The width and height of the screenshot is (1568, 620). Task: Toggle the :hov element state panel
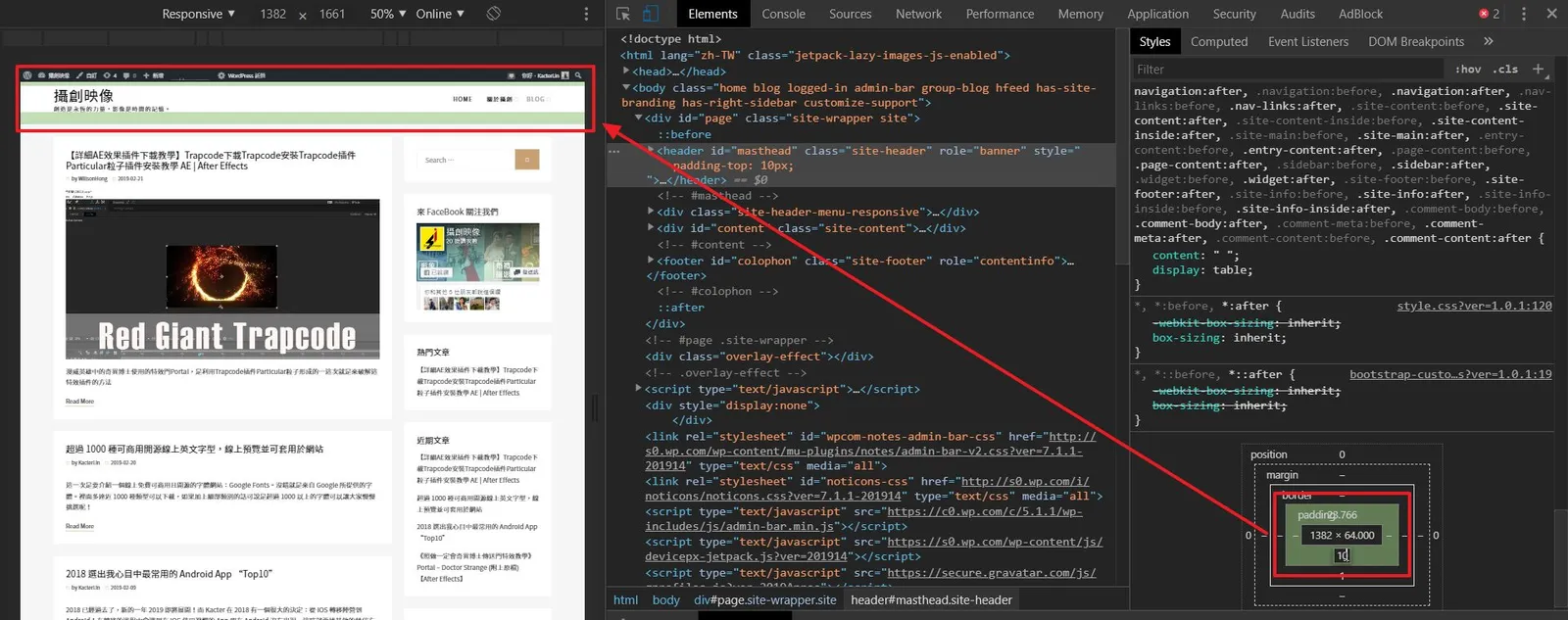click(1468, 70)
